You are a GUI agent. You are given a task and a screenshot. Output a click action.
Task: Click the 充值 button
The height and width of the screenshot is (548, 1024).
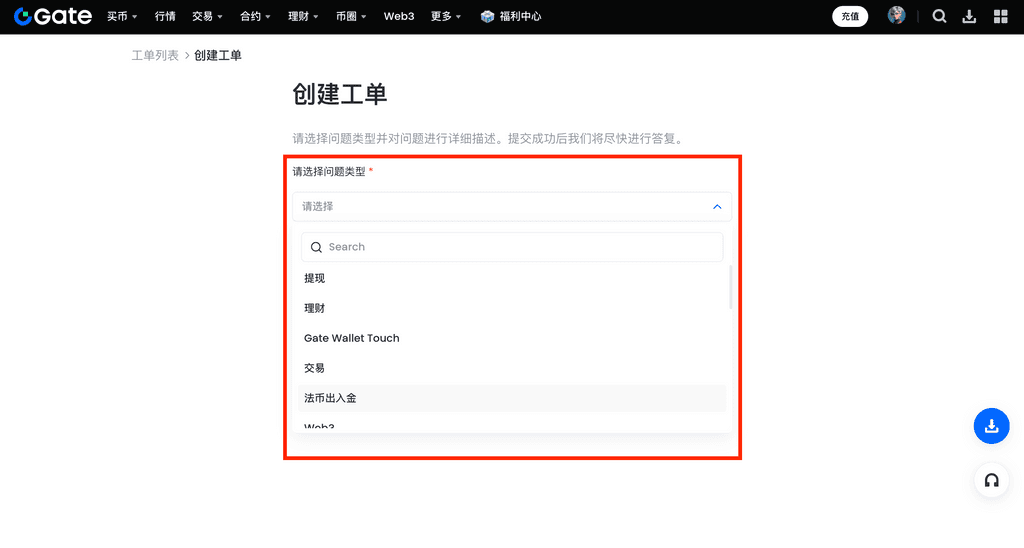850,16
